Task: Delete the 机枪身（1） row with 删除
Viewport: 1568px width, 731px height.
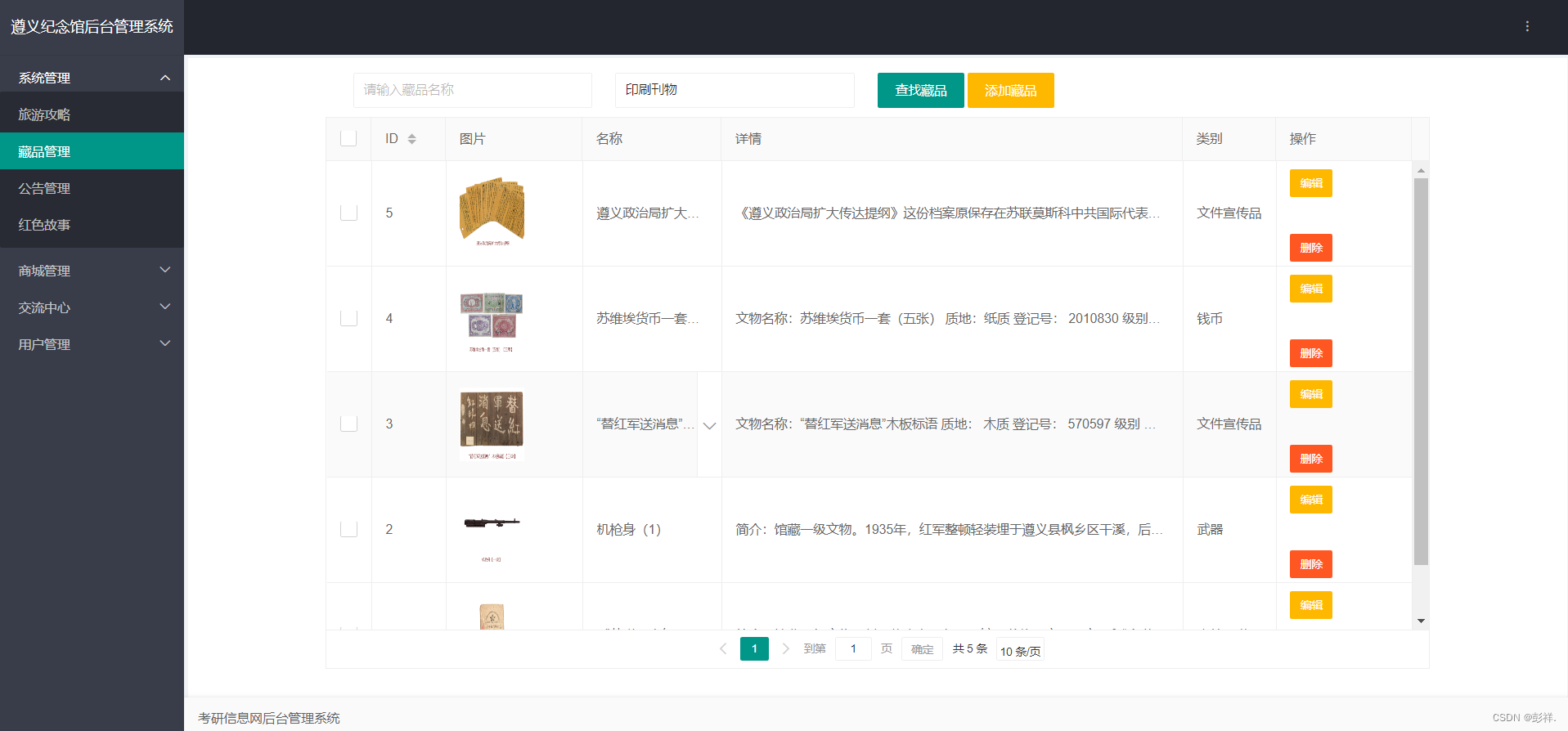Action: tap(1311, 564)
